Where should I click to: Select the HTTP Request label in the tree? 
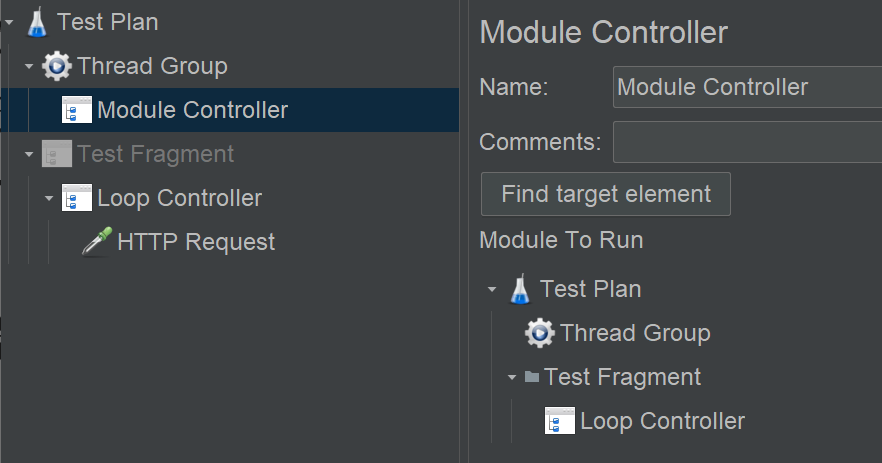[196, 242]
